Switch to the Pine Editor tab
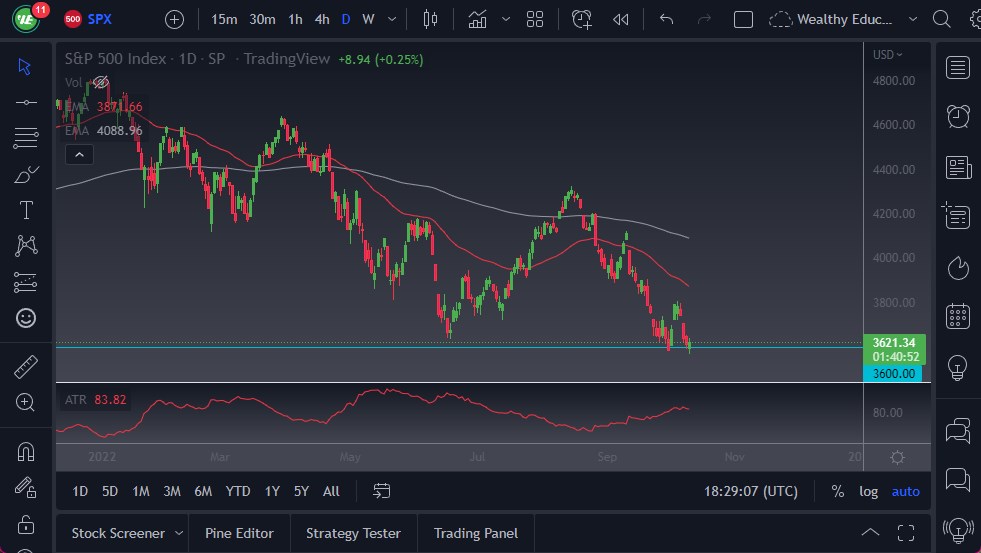Image resolution: width=981 pixels, height=553 pixels. click(x=239, y=533)
